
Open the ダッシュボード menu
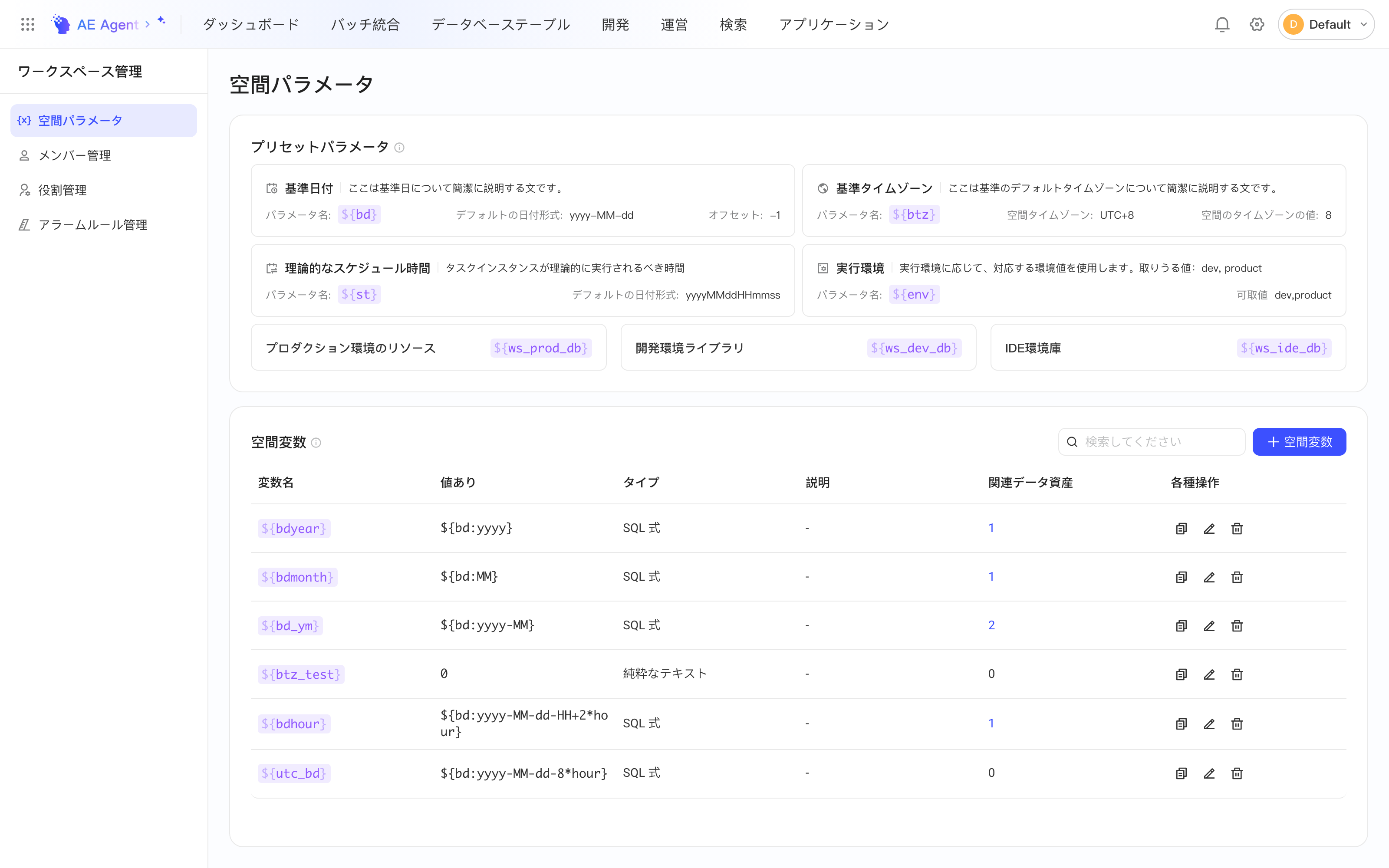coord(251,24)
